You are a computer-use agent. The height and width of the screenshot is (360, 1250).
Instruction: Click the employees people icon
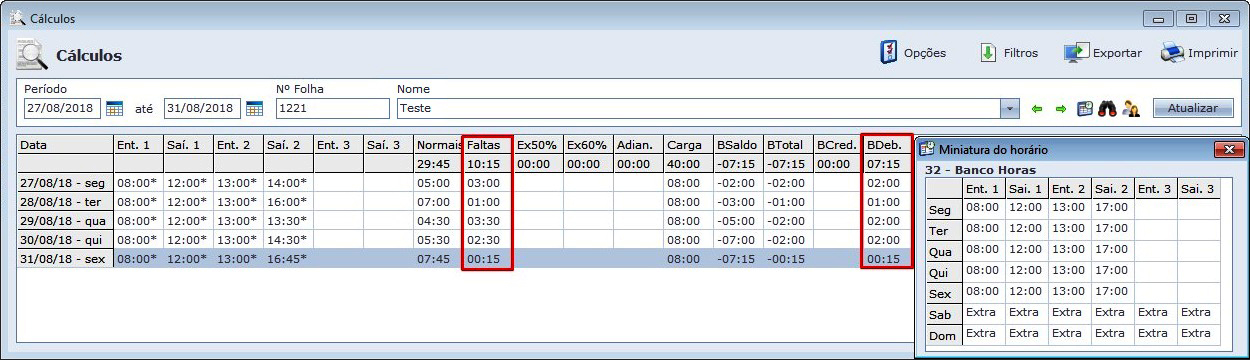click(x=1131, y=108)
